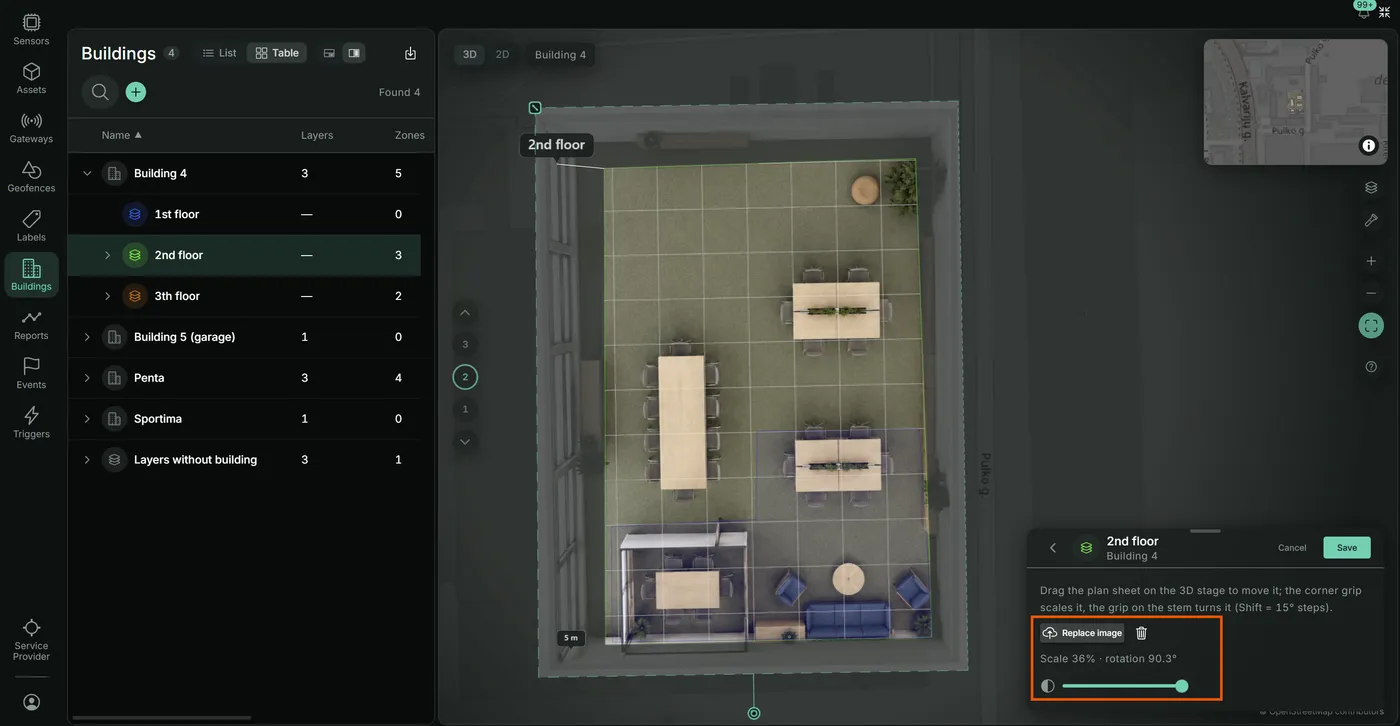Open Reports in the sidebar menu
The image size is (1400, 726).
tap(31, 324)
